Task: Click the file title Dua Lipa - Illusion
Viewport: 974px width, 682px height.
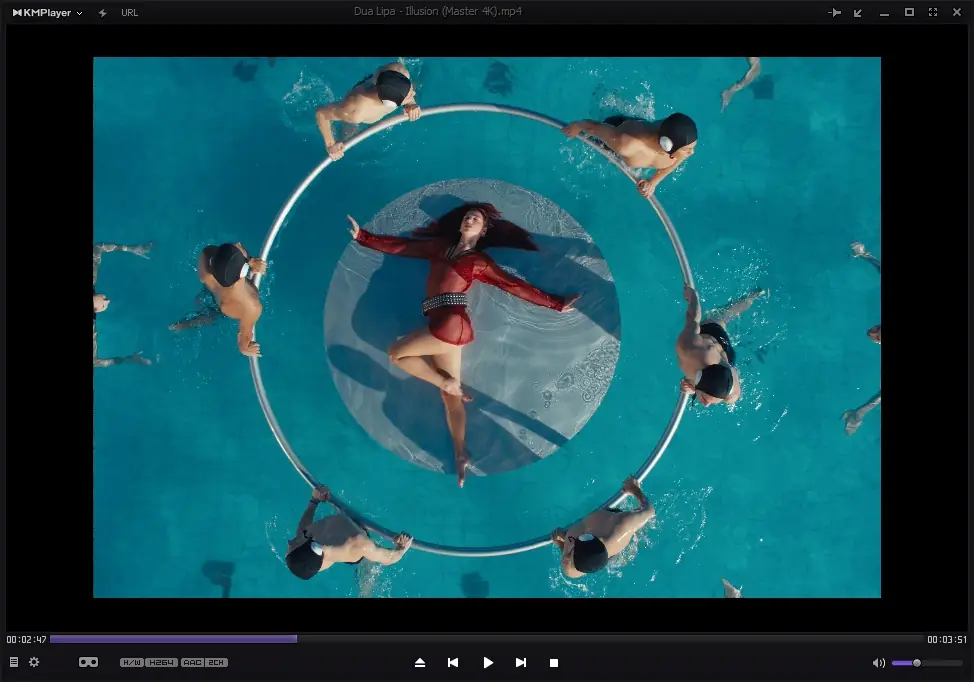Action: [x=438, y=11]
